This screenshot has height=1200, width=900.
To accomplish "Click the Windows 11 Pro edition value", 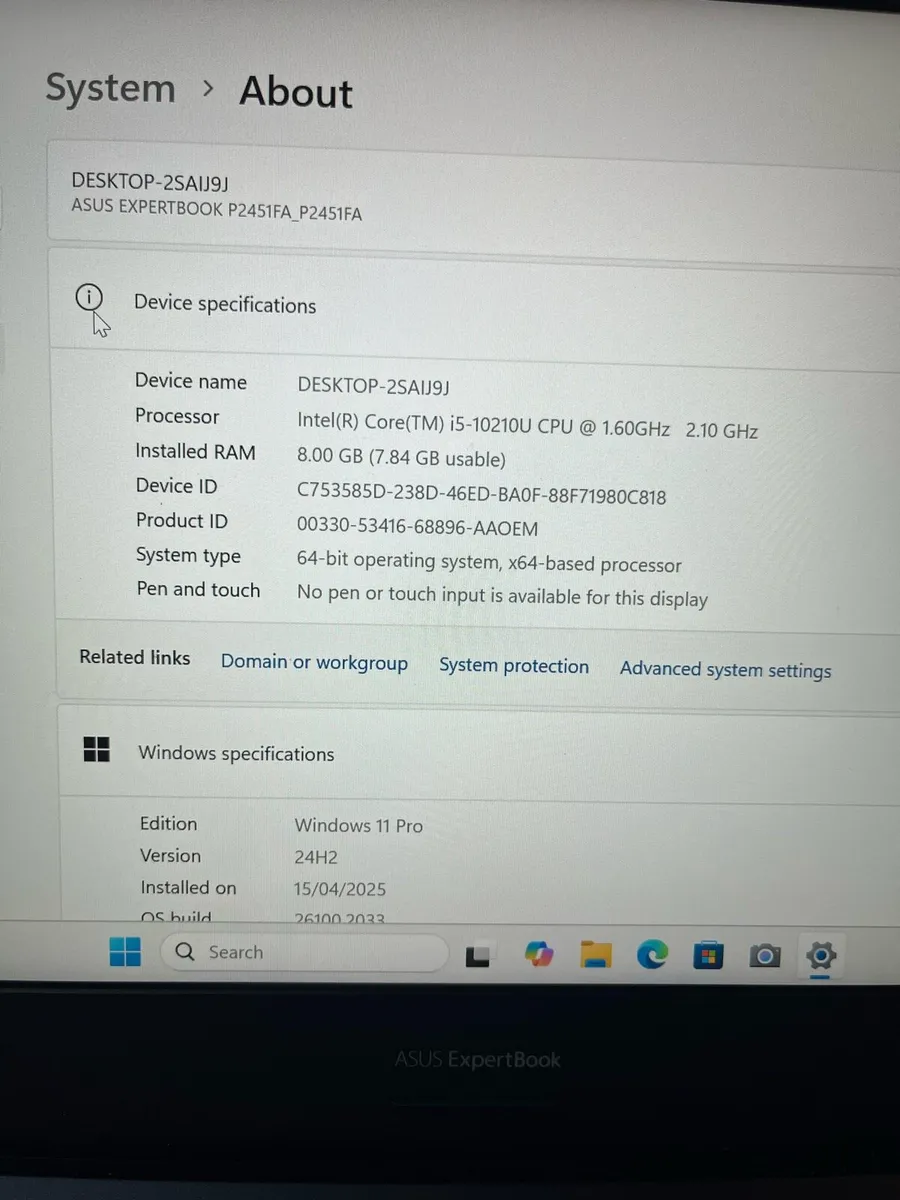I will [358, 826].
